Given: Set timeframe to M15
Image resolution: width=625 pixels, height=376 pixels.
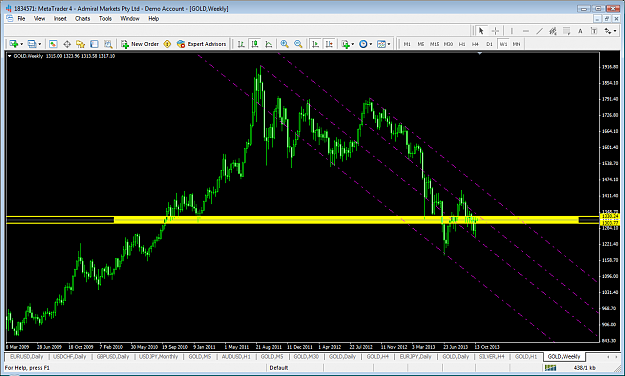Looking at the screenshot, I should coord(434,44).
